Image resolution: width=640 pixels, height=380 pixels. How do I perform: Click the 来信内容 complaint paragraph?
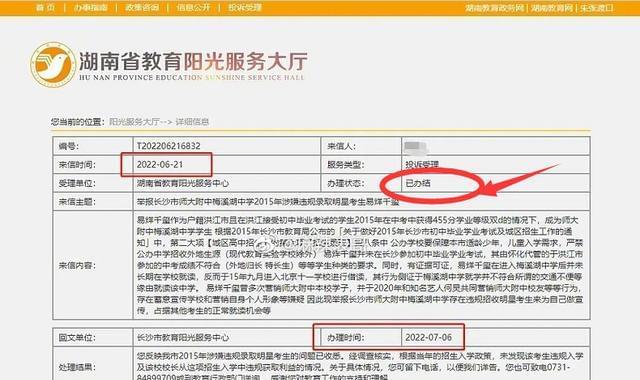click(x=360, y=265)
